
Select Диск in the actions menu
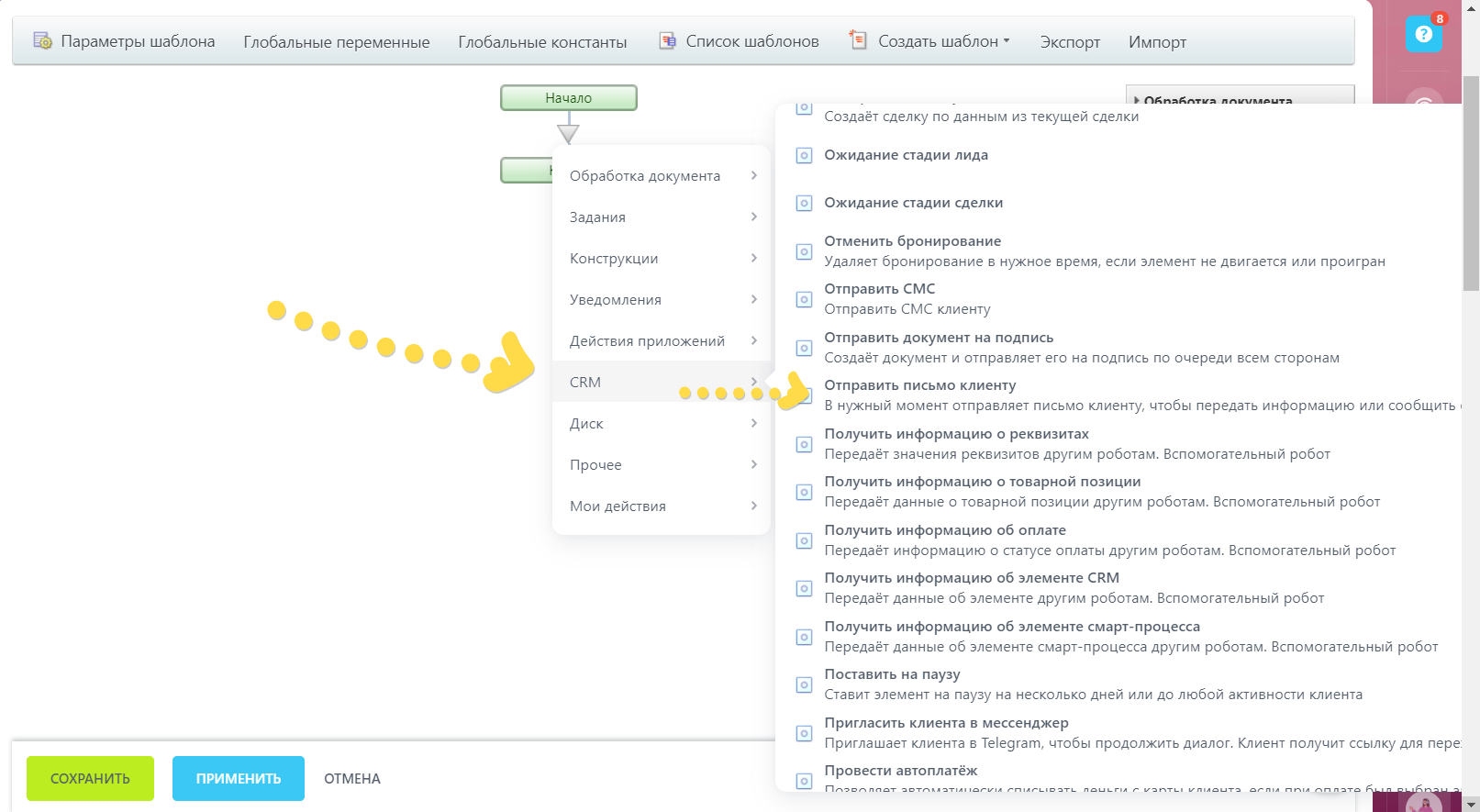[x=586, y=424]
